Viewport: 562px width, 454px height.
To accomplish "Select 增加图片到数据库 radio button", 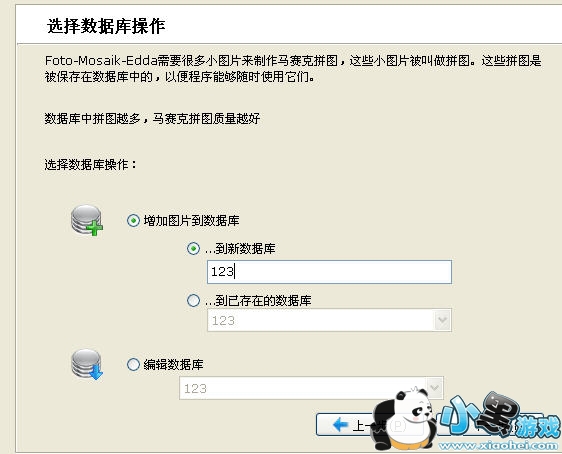I will click(x=133, y=220).
